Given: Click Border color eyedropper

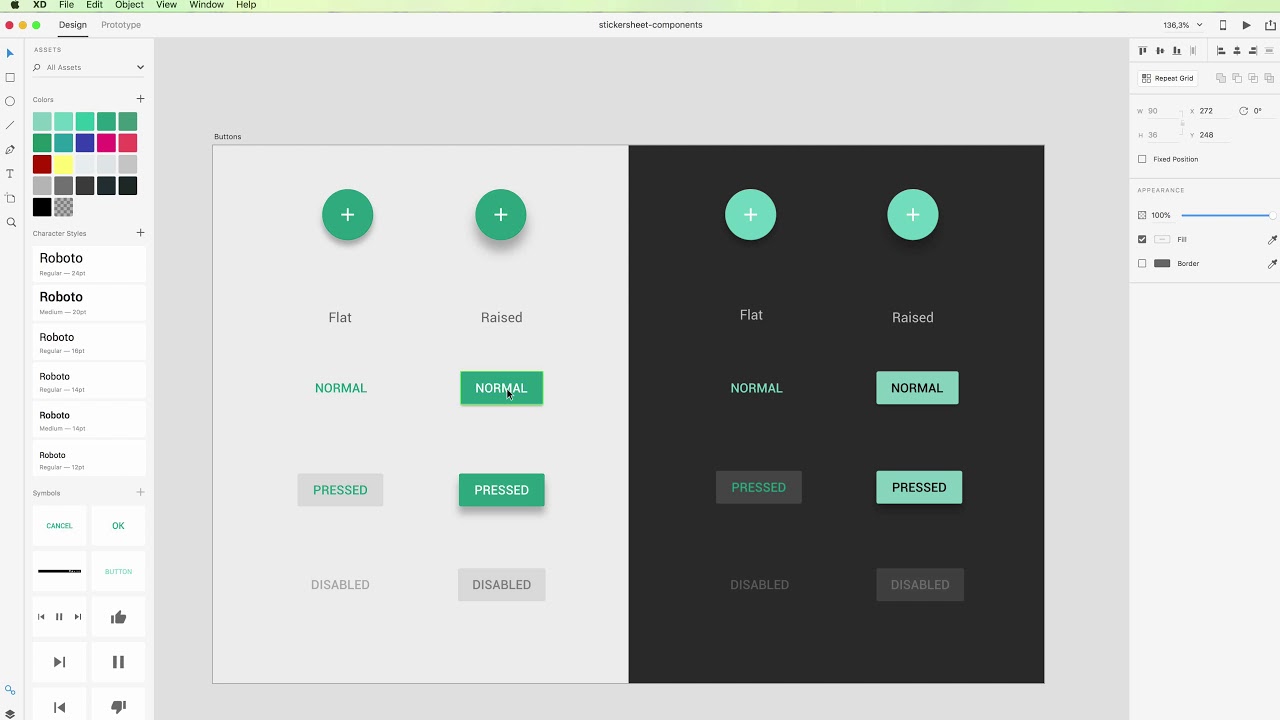Looking at the screenshot, I should pos(1272,264).
